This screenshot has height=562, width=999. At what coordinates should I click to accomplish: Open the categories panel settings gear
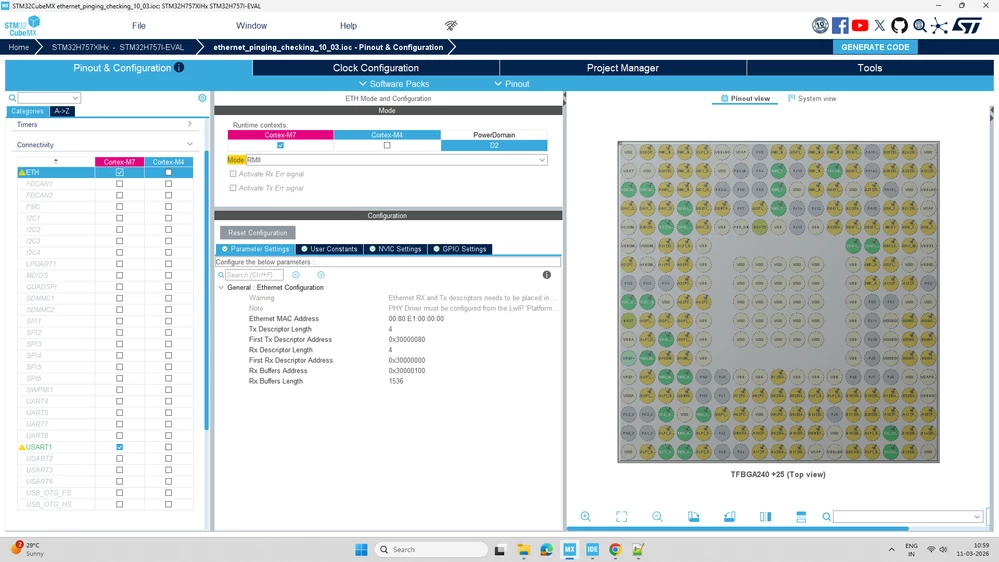click(x=202, y=98)
